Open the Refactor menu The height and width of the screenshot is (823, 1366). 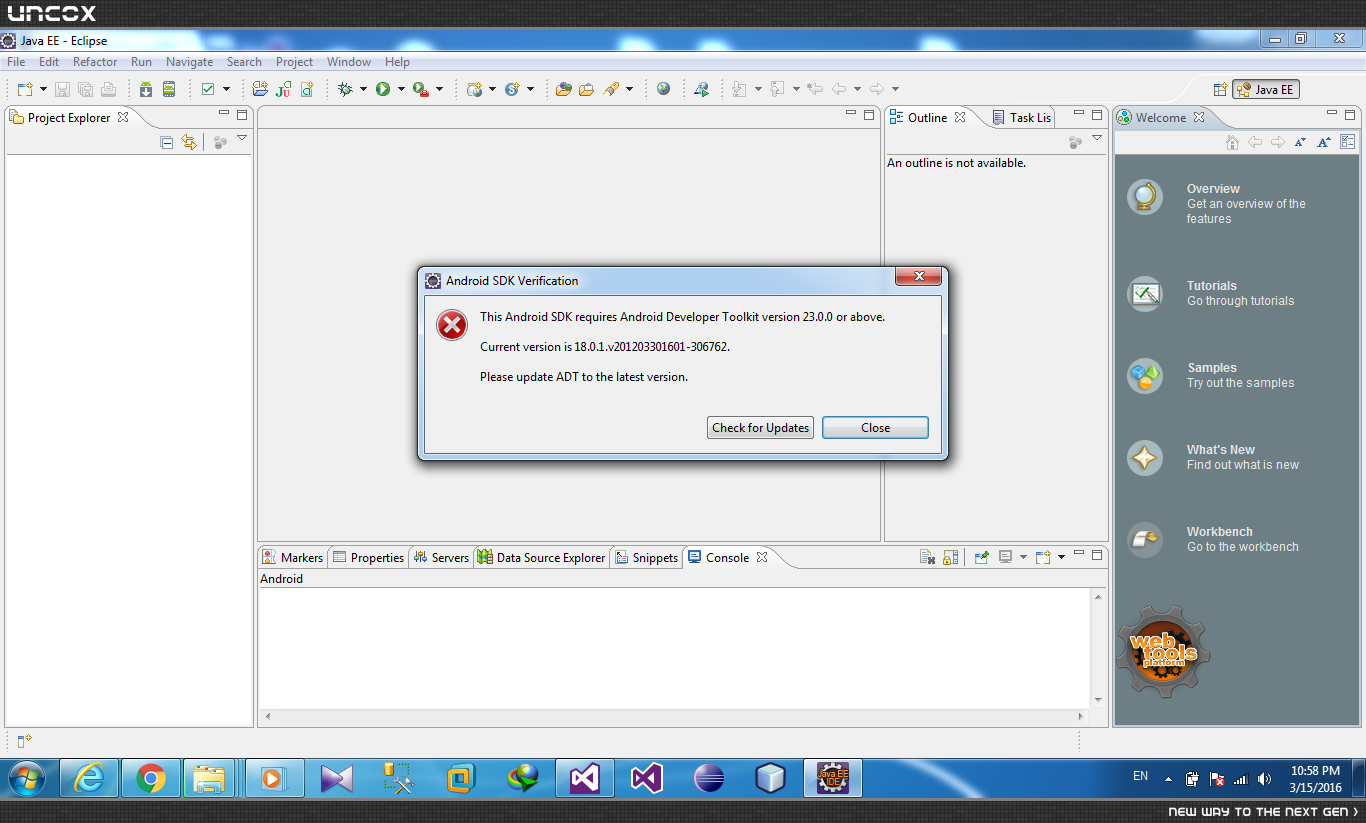pyautogui.click(x=95, y=62)
